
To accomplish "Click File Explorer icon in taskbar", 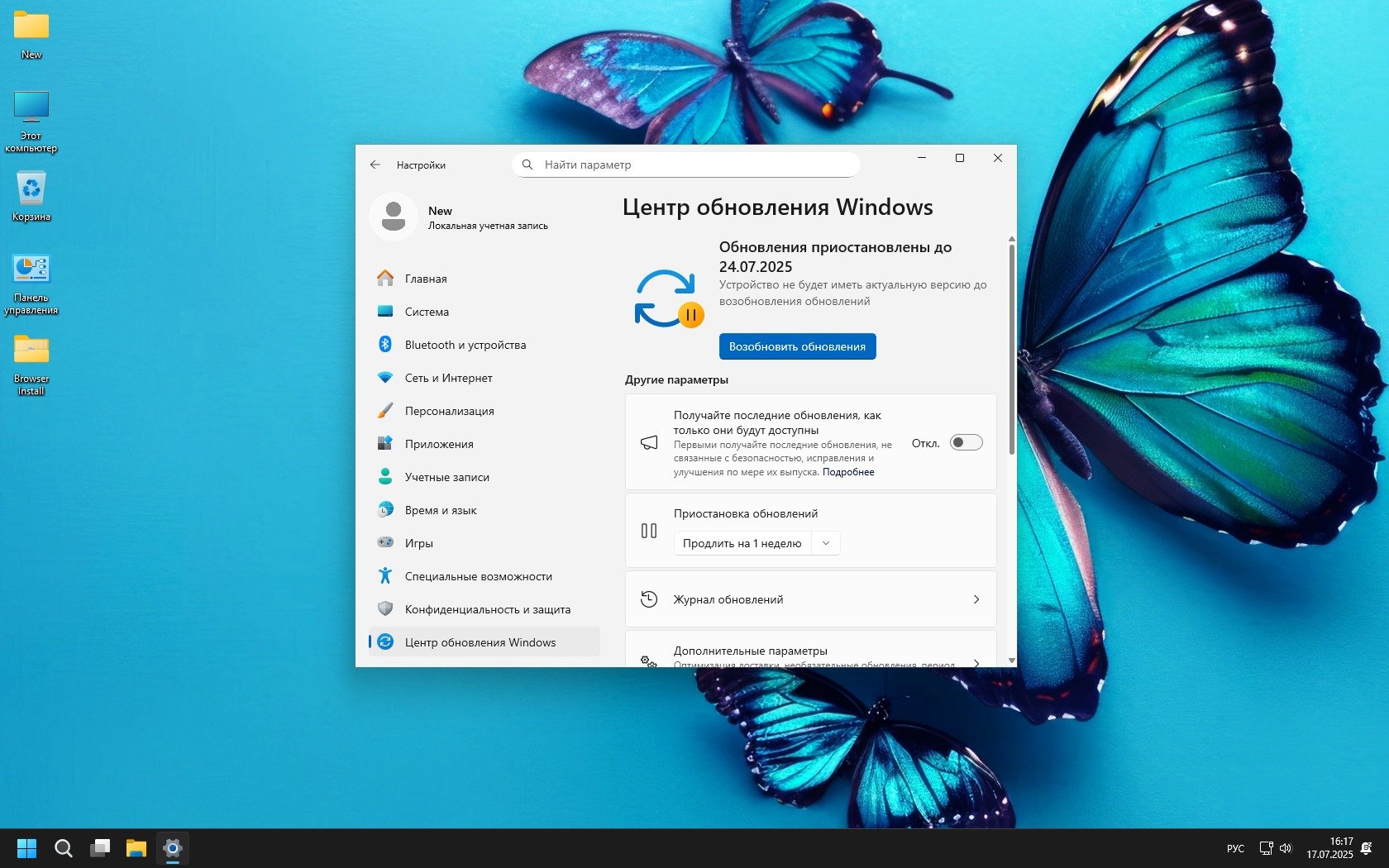I will [x=136, y=848].
